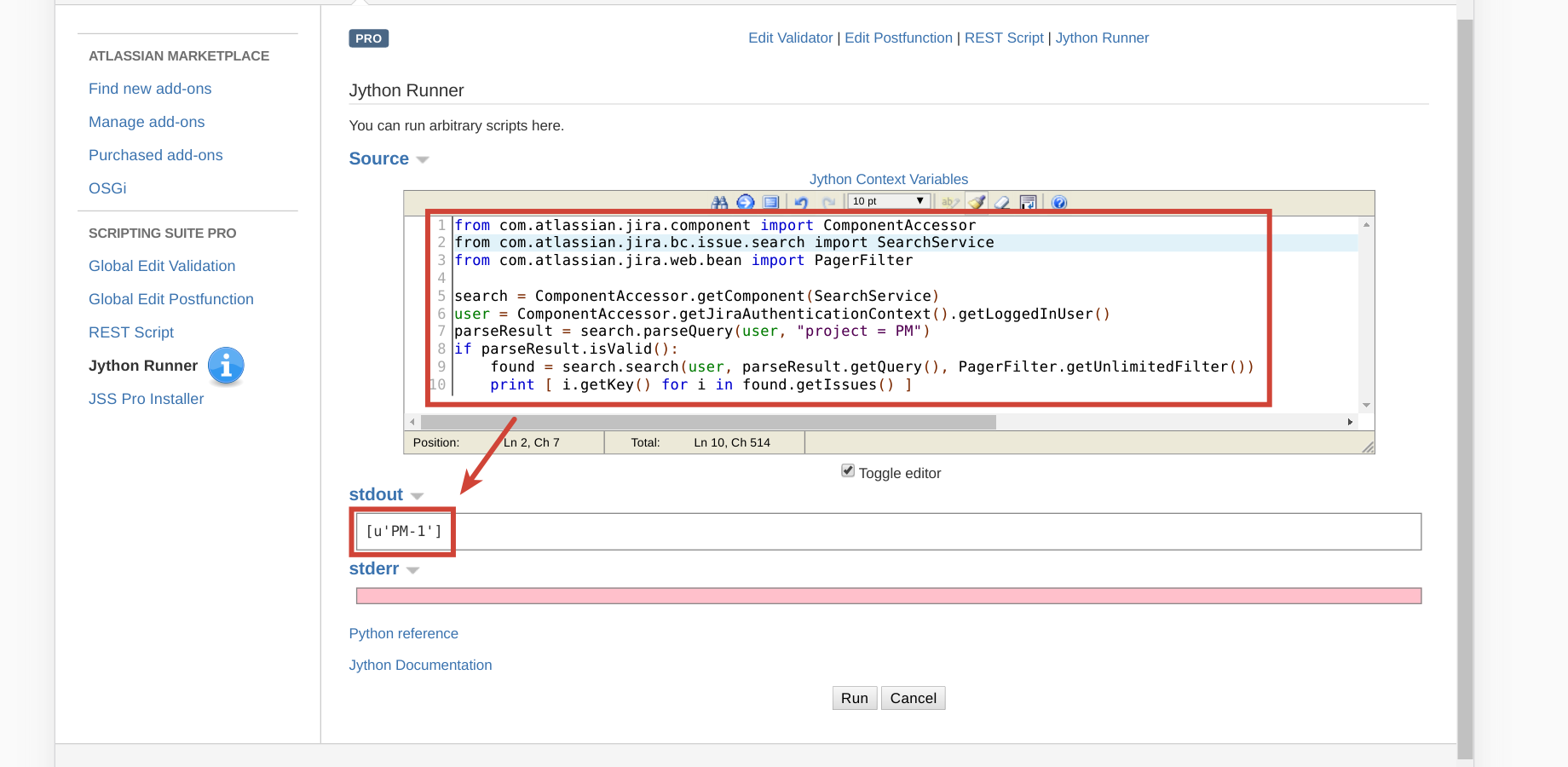Open the Edit Validator tab link
Image resolution: width=1568 pixels, height=767 pixels.
790,37
